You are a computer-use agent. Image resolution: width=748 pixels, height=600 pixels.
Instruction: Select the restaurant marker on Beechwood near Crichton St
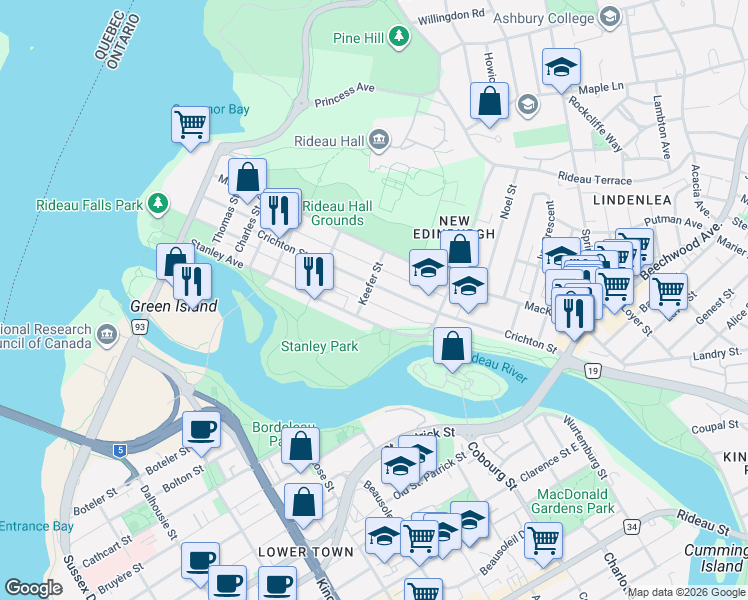tap(575, 315)
